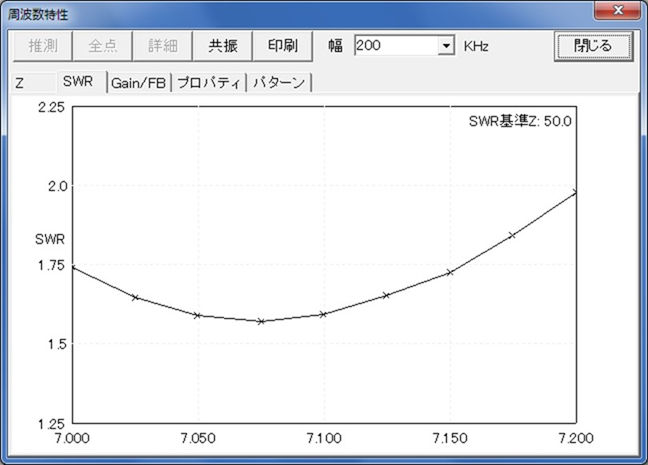The height and width of the screenshot is (465, 648).
Task: Close the 周波数特性 window with the X button
Action: [x=617, y=10]
